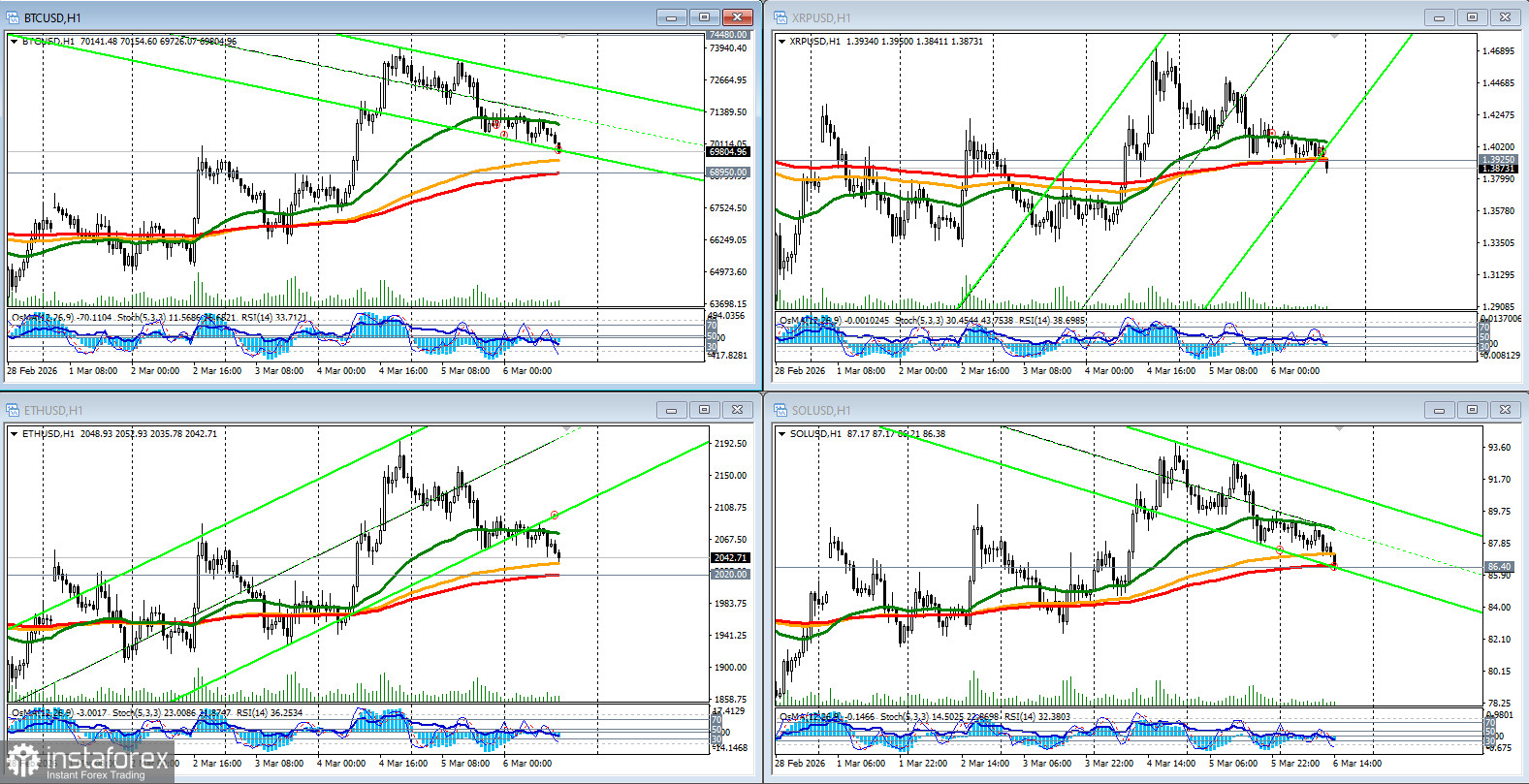Image resolution: width=1529 pixels, height=784 pixels.
Task: Close the ETHUSD,H1 chart window
Action: pyautogui.click(x=738, y=410)
